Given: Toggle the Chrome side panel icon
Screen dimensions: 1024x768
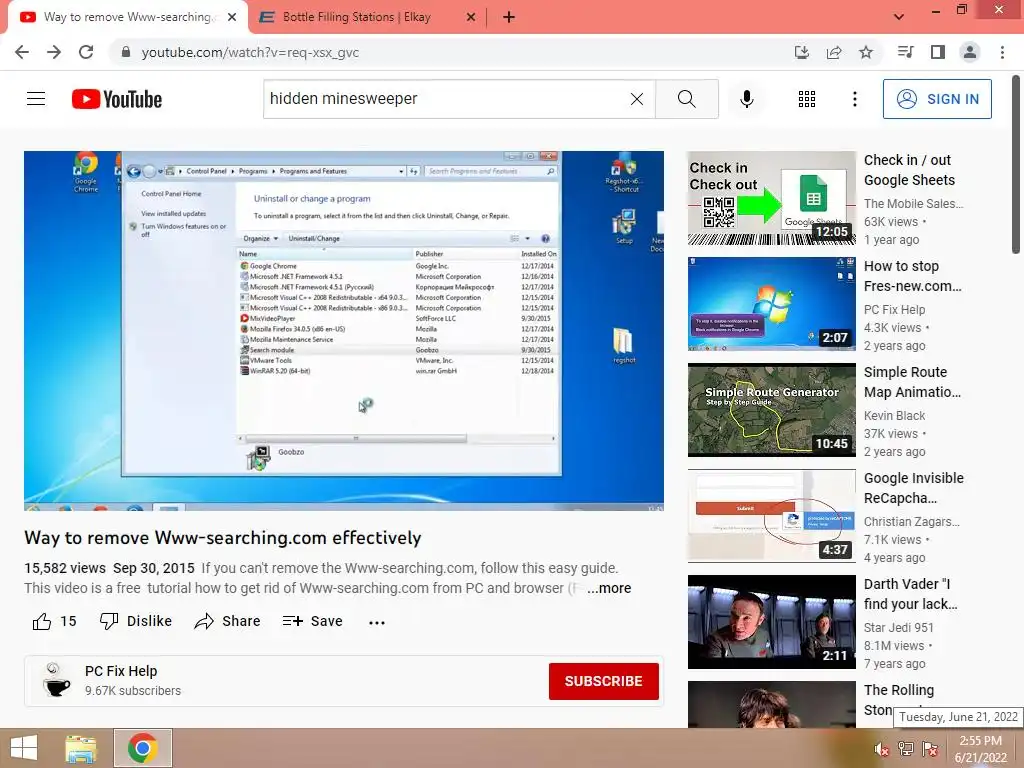Looking at the screenshot, I should (938, 52).
